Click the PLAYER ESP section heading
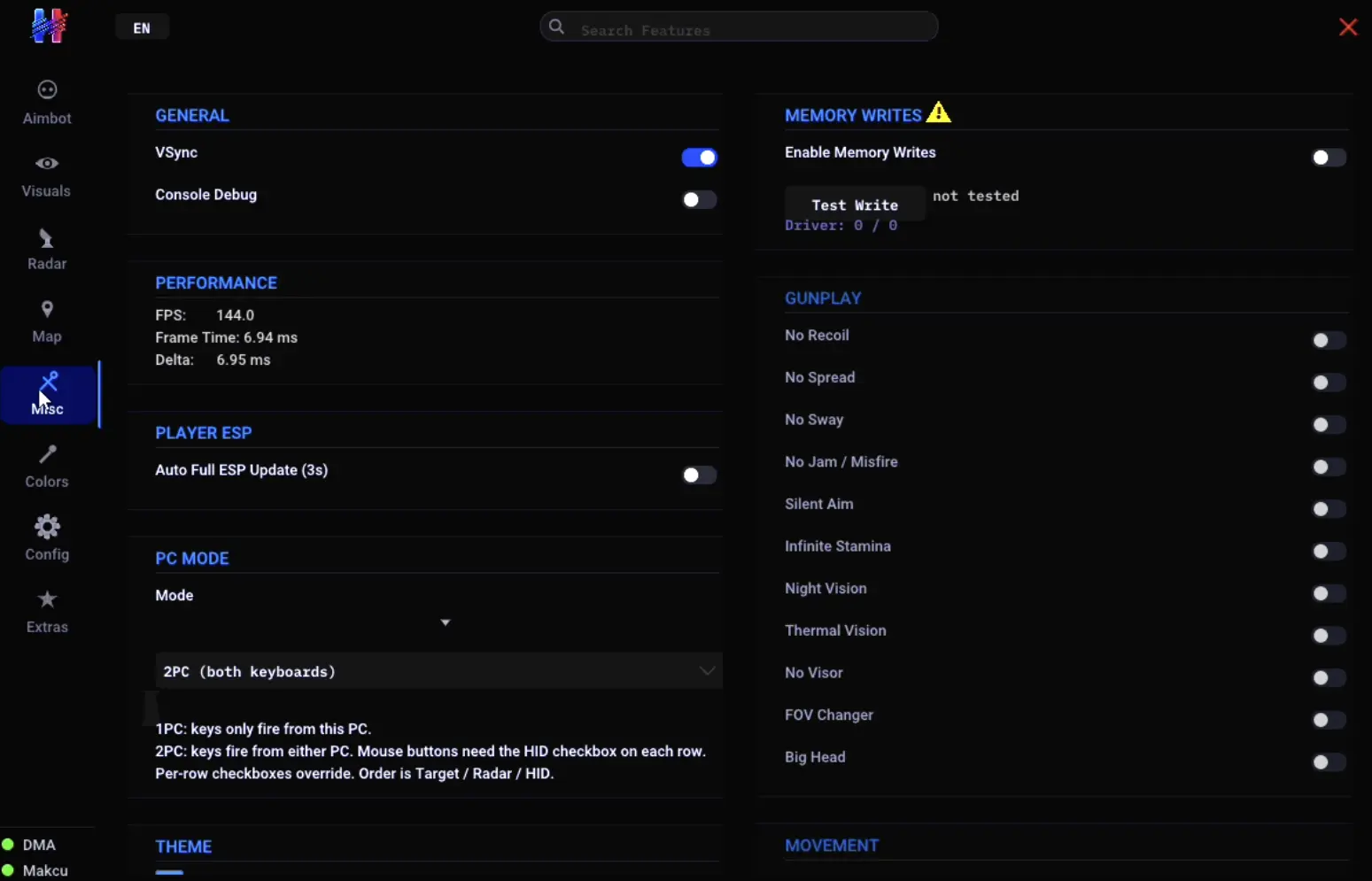This screenshot has width=1372, height=881. (x=204, y=433)
